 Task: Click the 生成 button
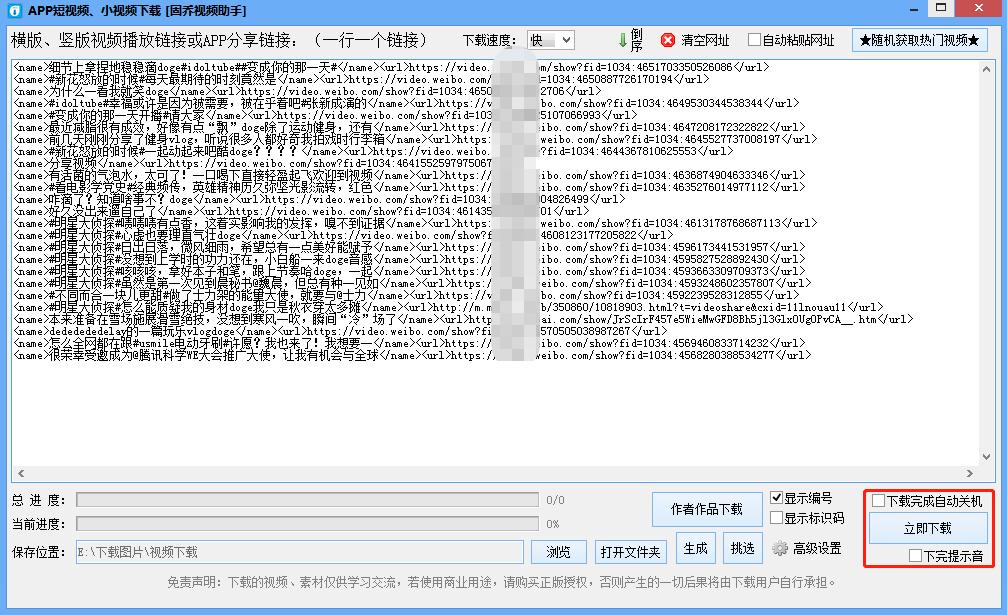tap(695, 548)
